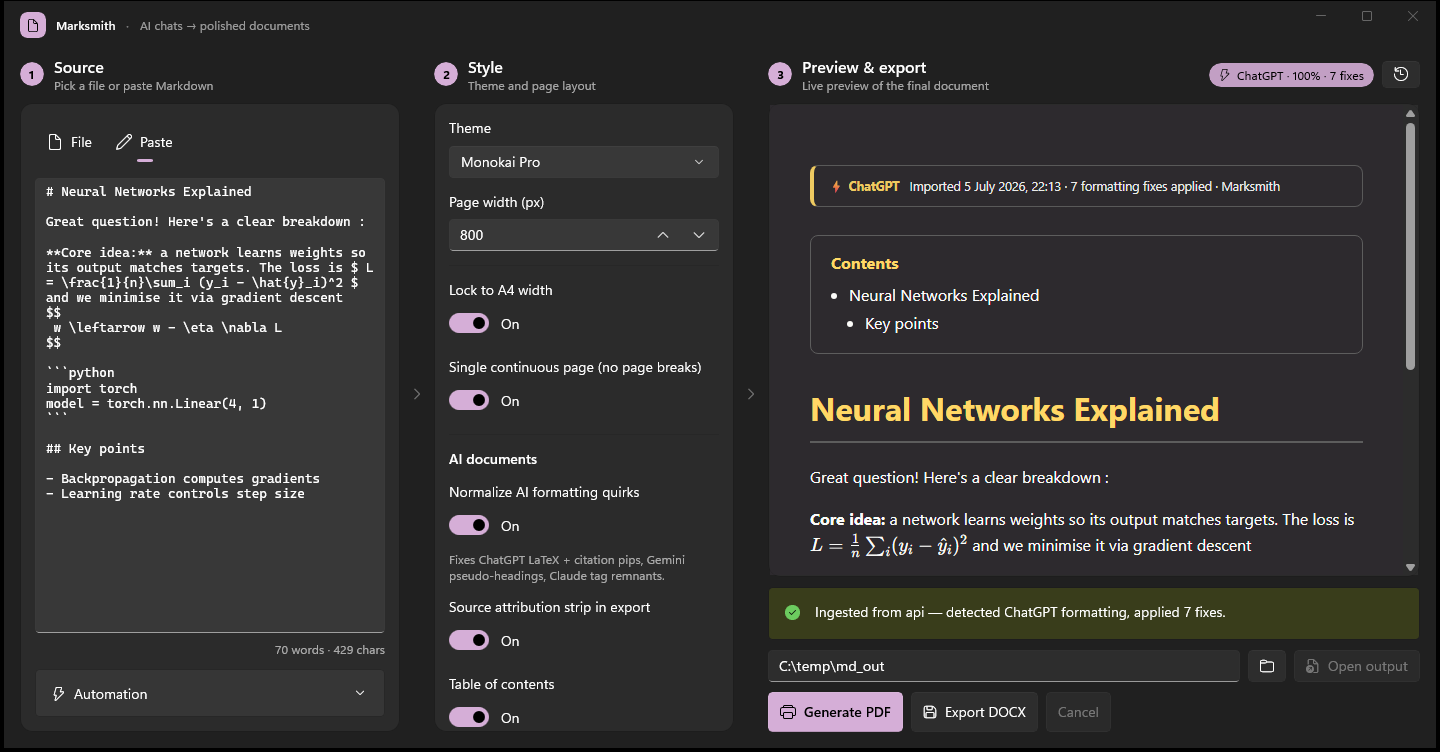Expand the Automation section

tap(210, 694)
